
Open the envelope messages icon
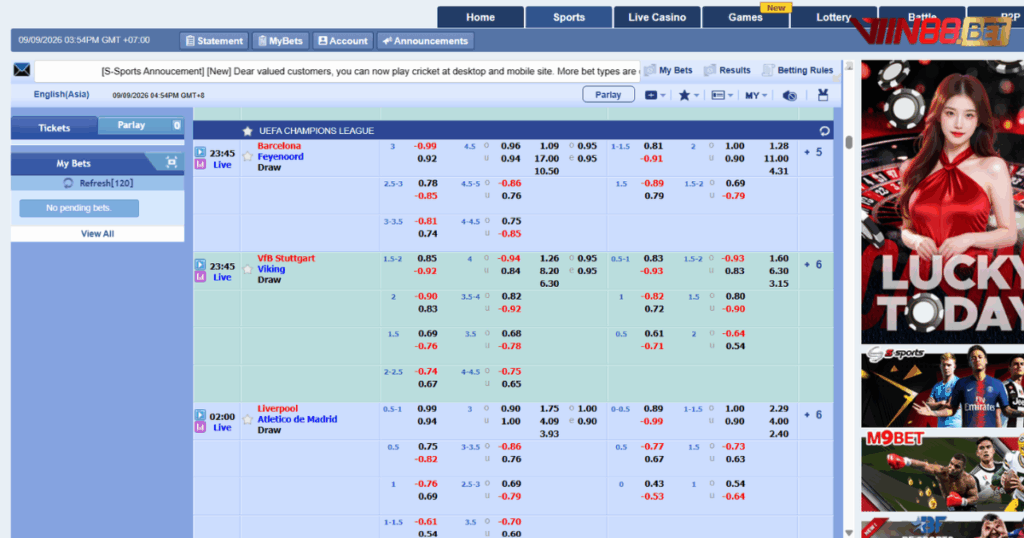(22, 70)
